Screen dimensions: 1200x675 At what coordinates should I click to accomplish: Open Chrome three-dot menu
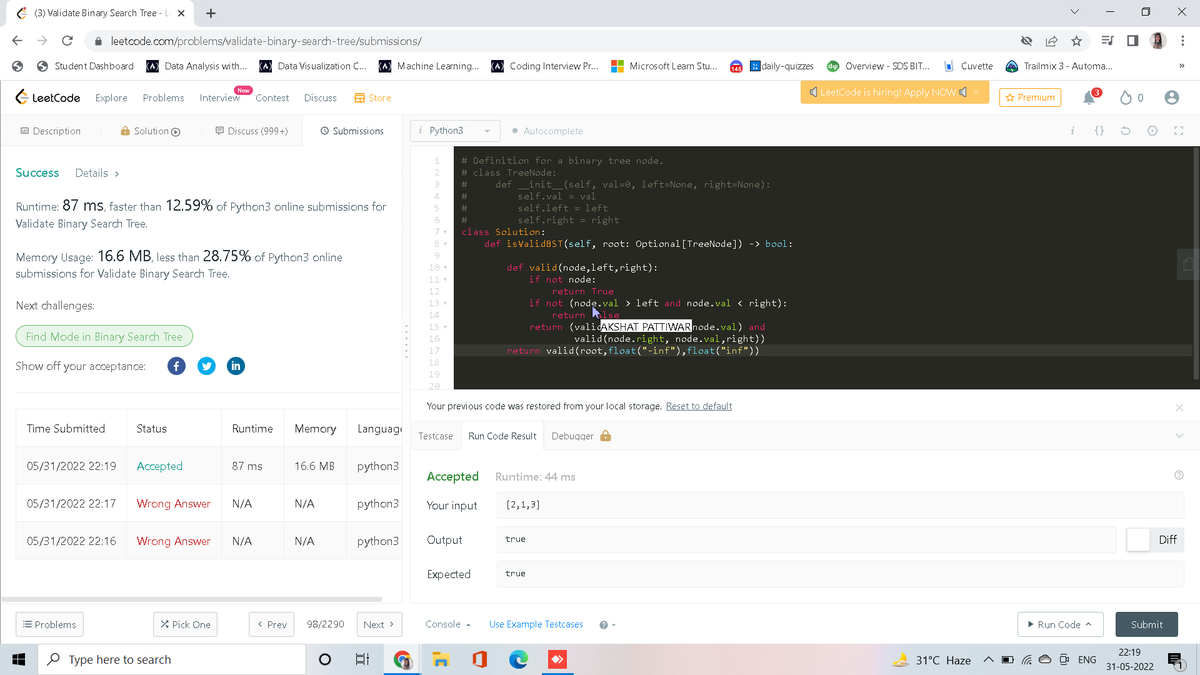(x=1183, y=41)
